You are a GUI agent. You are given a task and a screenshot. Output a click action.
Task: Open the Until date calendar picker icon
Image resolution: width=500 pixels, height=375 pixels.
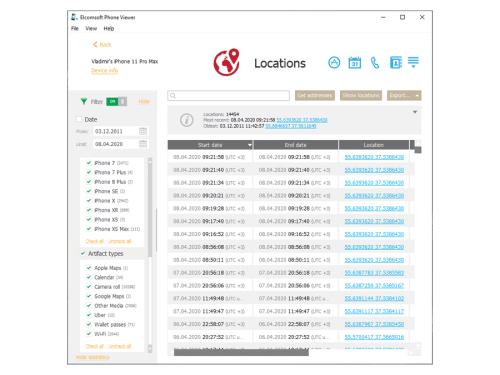tap(143, 144)
